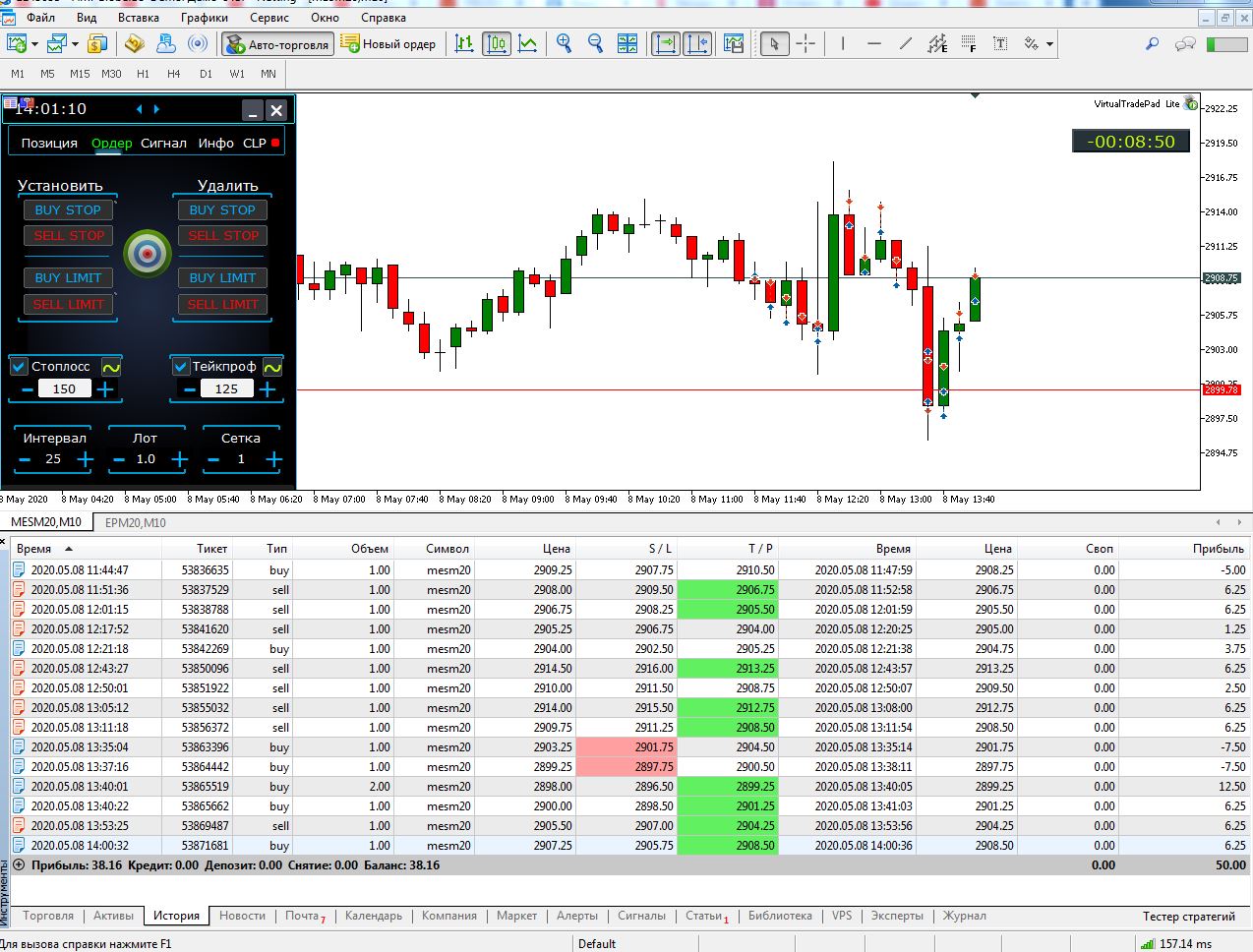Open the Файл menu
Image resolution: width=1253 pixels, height=952 pixels.
pos(40,18)
